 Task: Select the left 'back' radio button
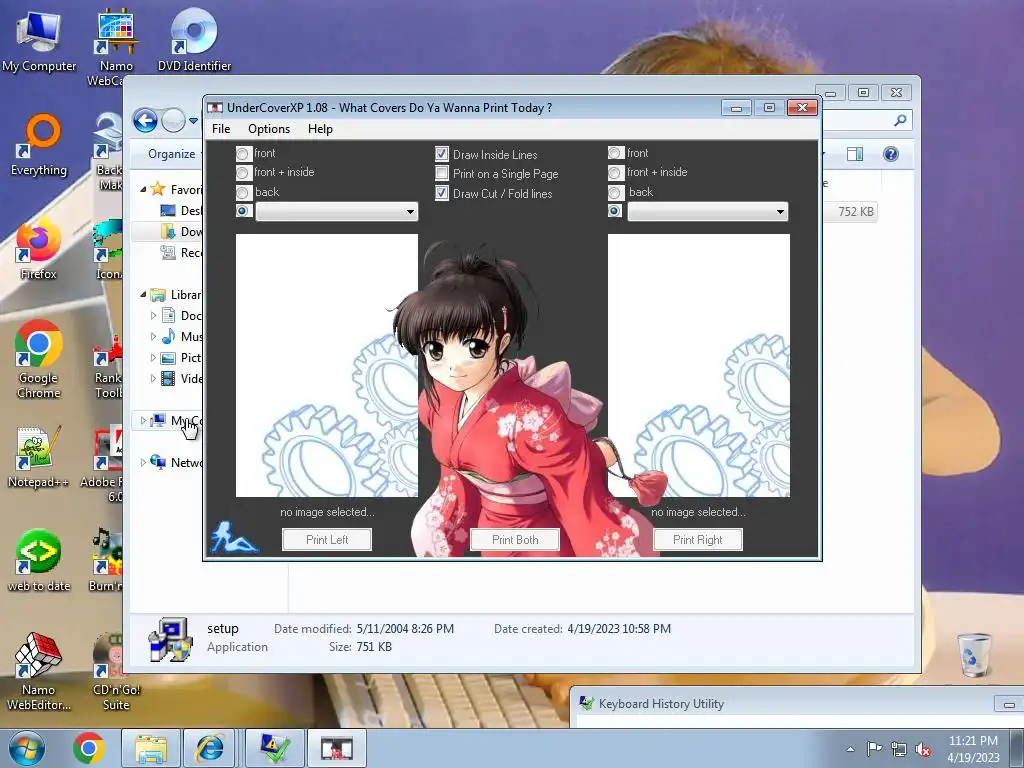click(x=243, y=193)
